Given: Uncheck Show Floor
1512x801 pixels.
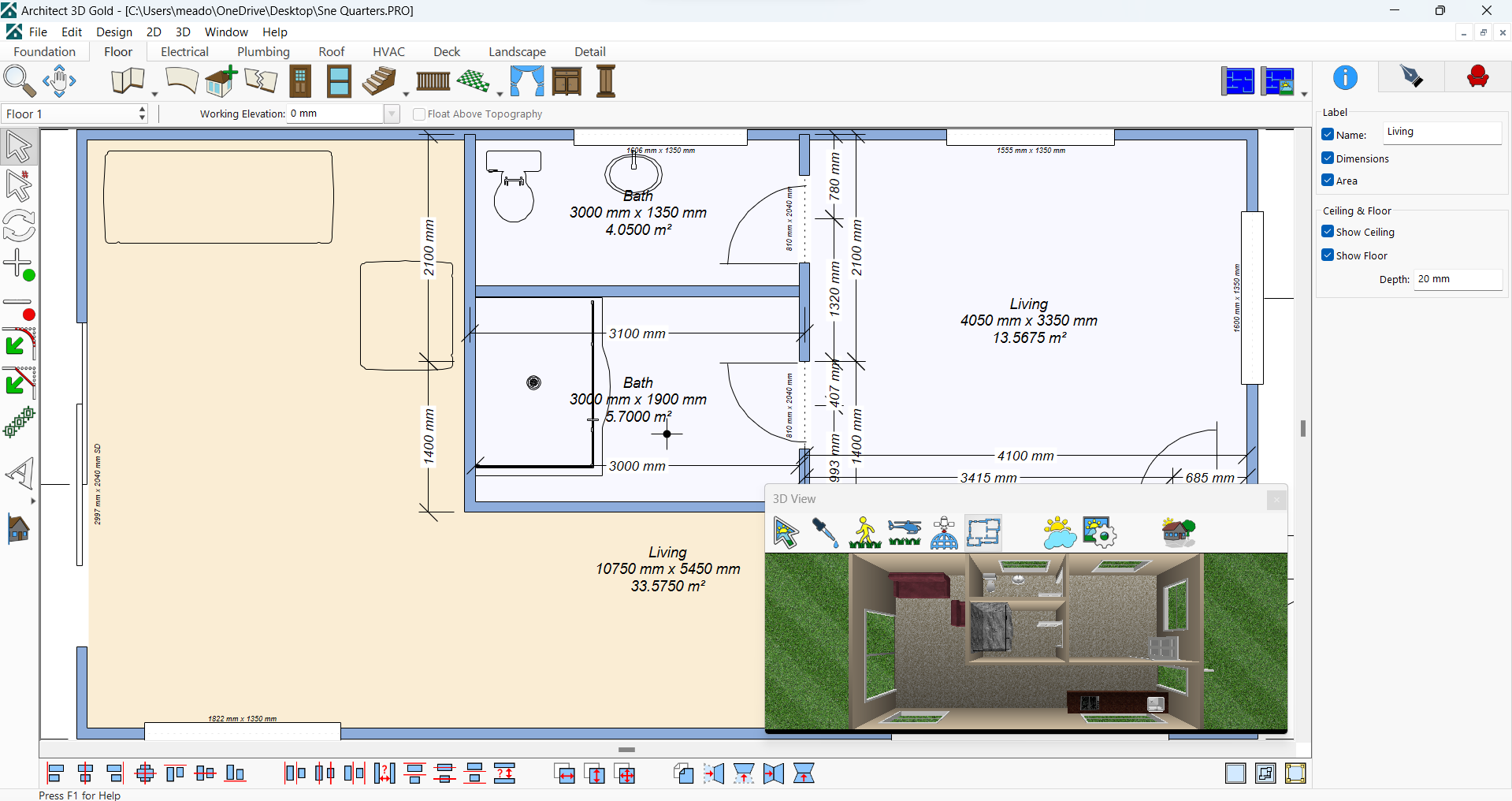Looking at the screenshot, I should click(1328, 255).
